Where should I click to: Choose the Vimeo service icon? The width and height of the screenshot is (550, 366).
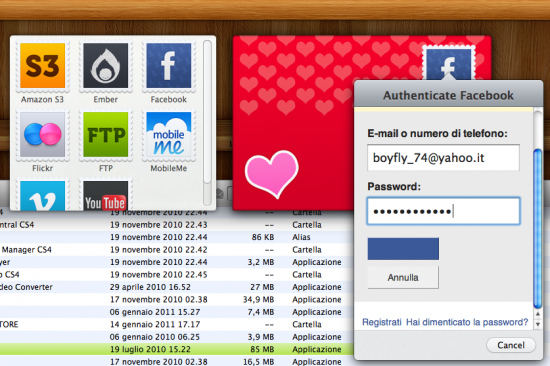pos(42,196)
